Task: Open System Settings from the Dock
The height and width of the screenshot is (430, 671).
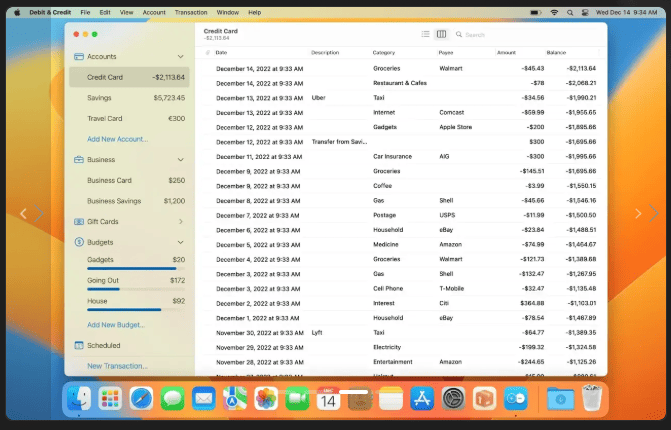Action: coord(454,399)
